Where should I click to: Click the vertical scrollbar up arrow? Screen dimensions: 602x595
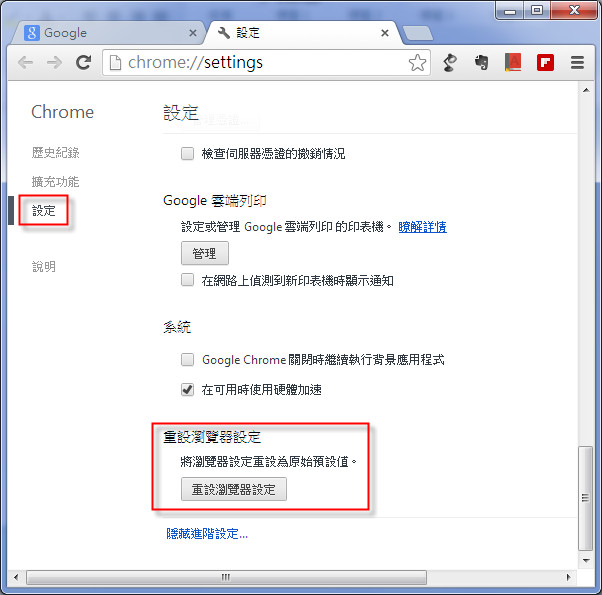pyautogui.click(x=586, y=90)
